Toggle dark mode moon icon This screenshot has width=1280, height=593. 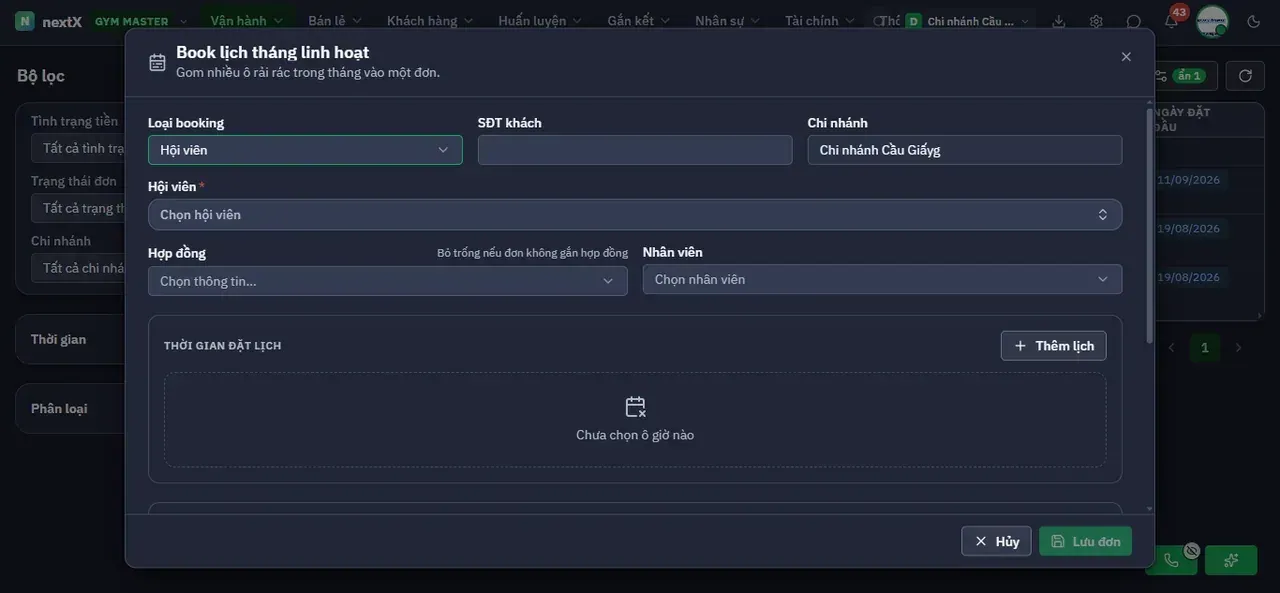click(1254, 21)
